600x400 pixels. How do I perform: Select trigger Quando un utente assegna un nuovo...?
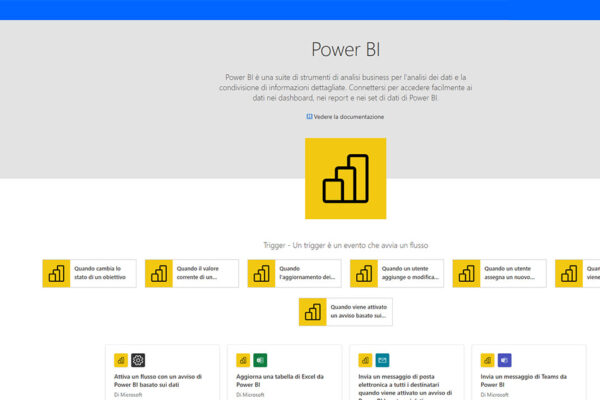point(499,273)
